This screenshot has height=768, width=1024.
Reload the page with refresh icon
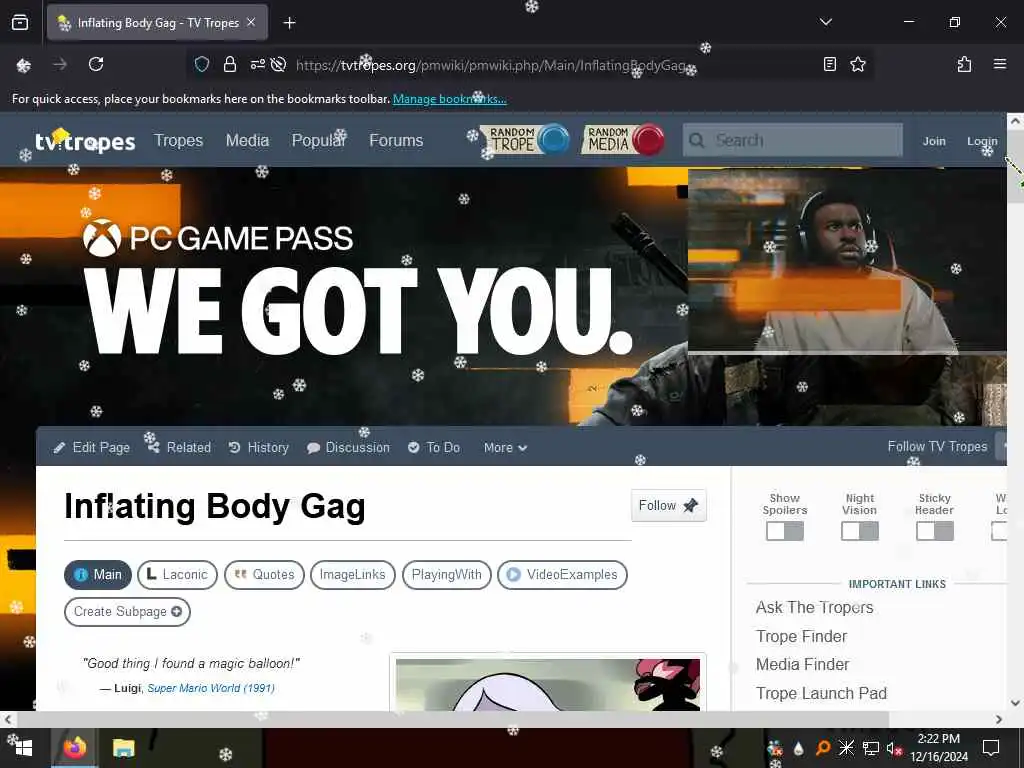[96, 64]
